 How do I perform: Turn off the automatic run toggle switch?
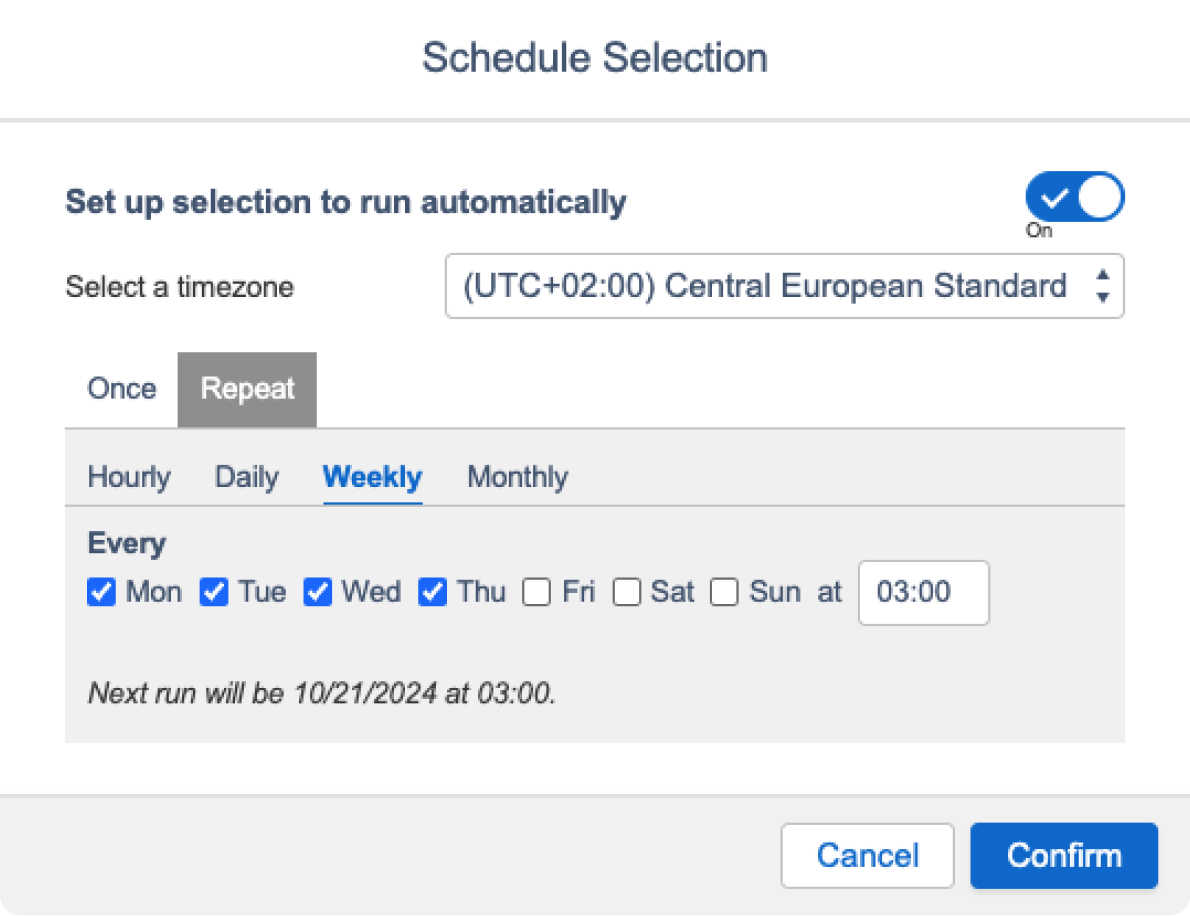click(x=1074, y=196)
